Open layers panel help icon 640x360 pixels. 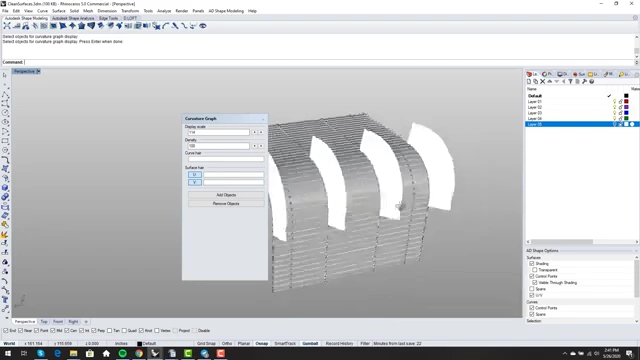tap(591, 82)
